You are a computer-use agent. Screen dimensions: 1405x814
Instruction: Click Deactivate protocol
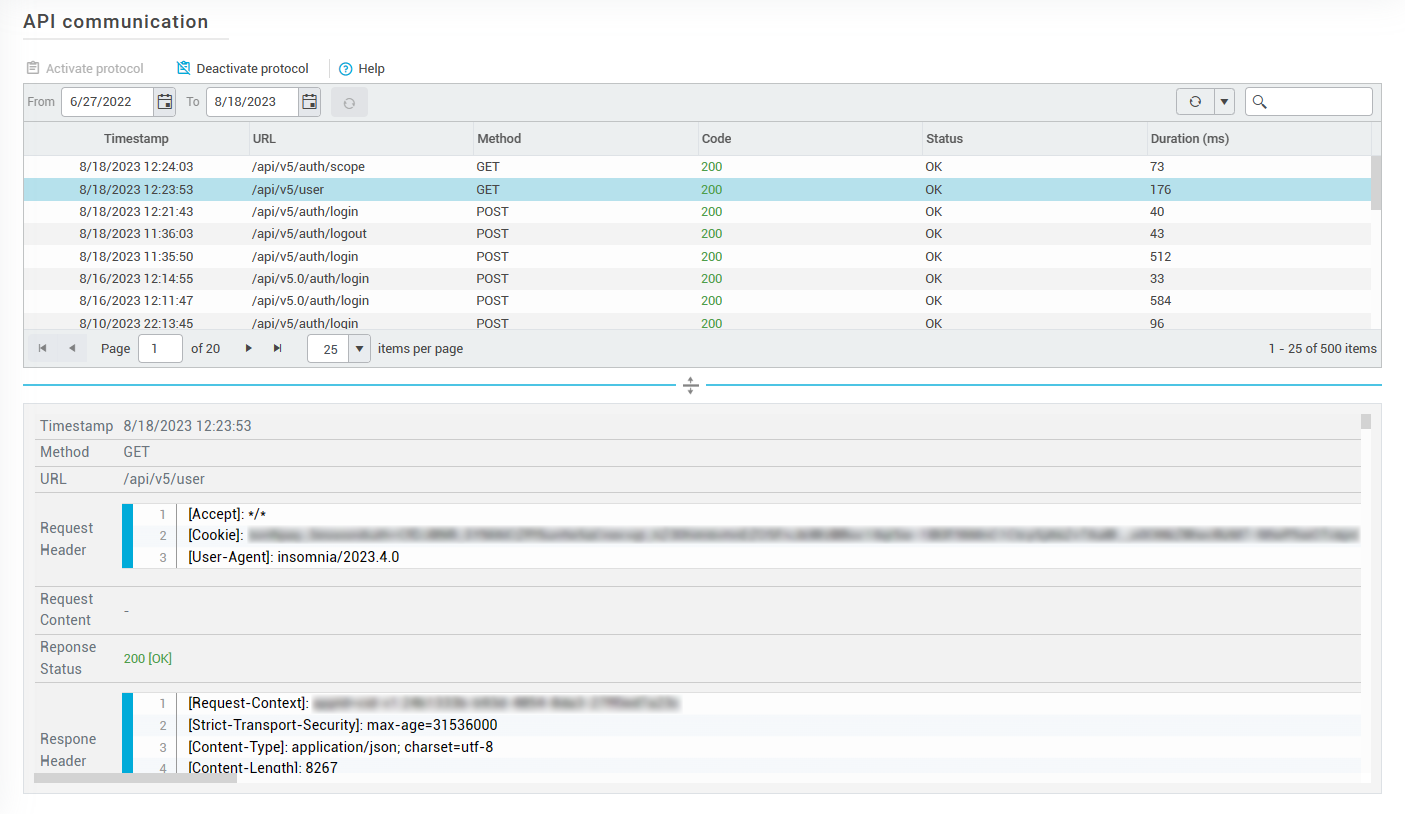pyautogui.click(x=243, y=69)
